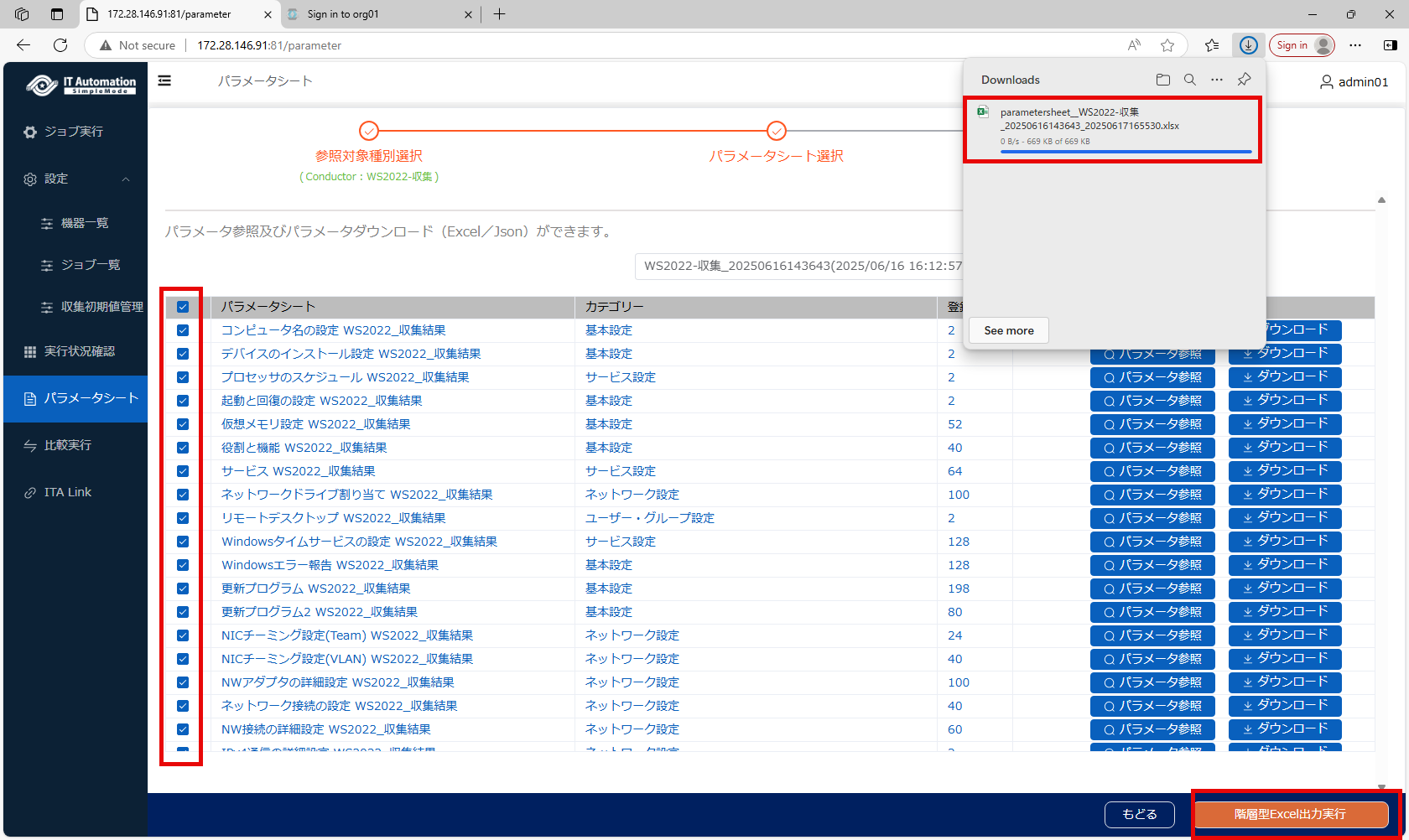Open downloads folder icon in Downloads panel

1162,80
